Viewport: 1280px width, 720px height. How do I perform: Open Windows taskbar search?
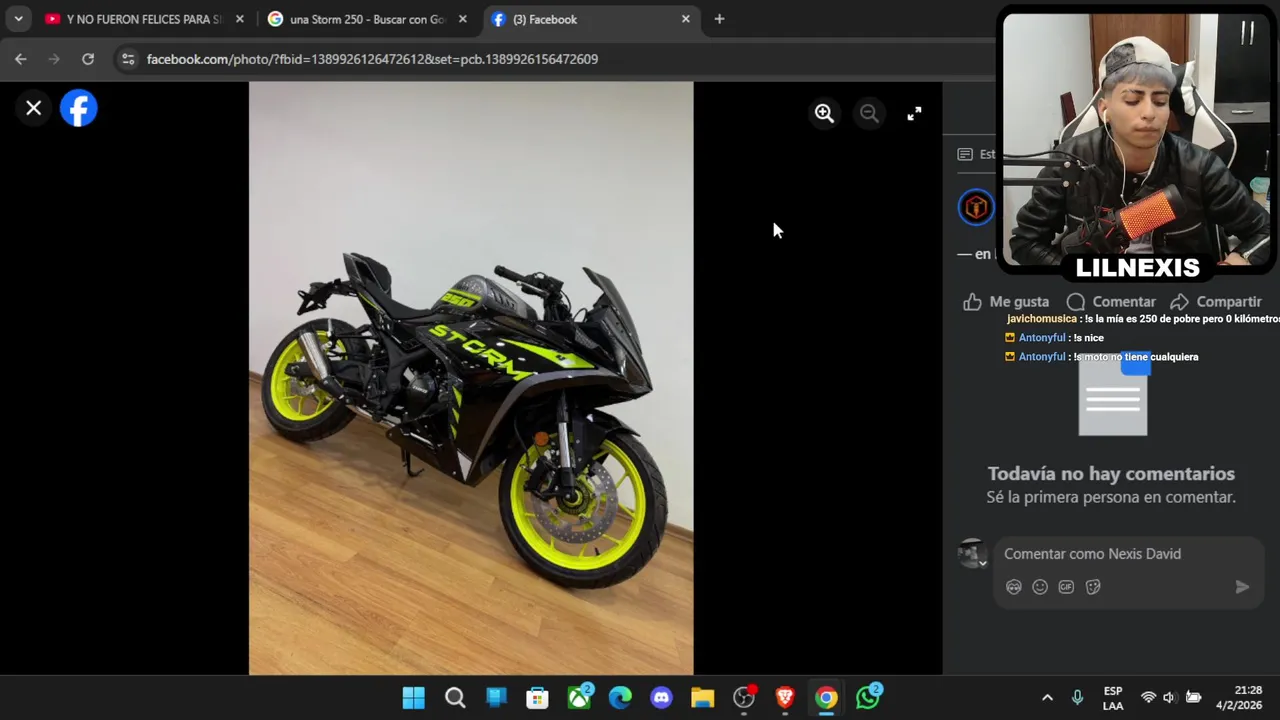(x=455, y=698)
